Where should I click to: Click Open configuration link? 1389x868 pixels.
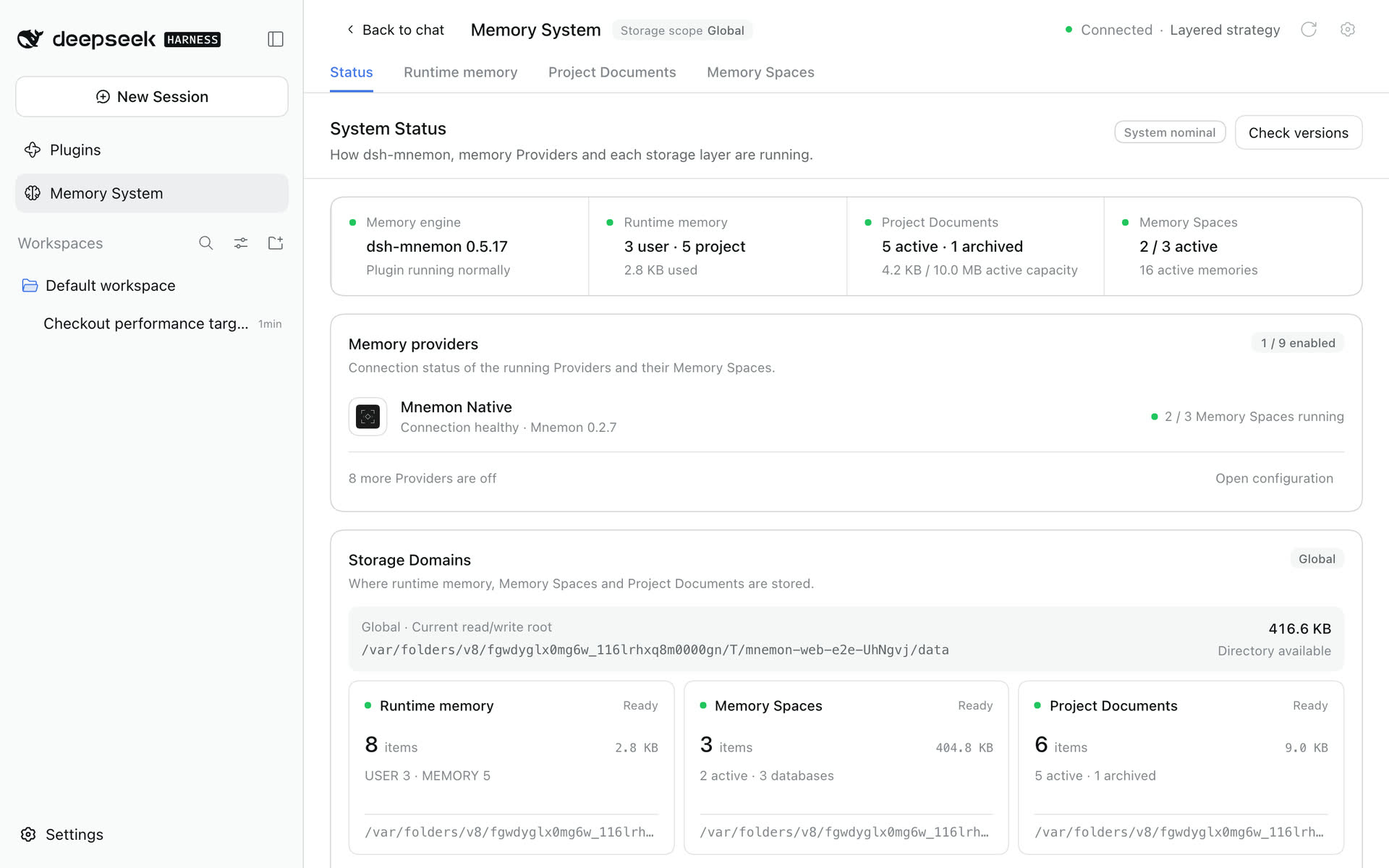(1274, 478)
